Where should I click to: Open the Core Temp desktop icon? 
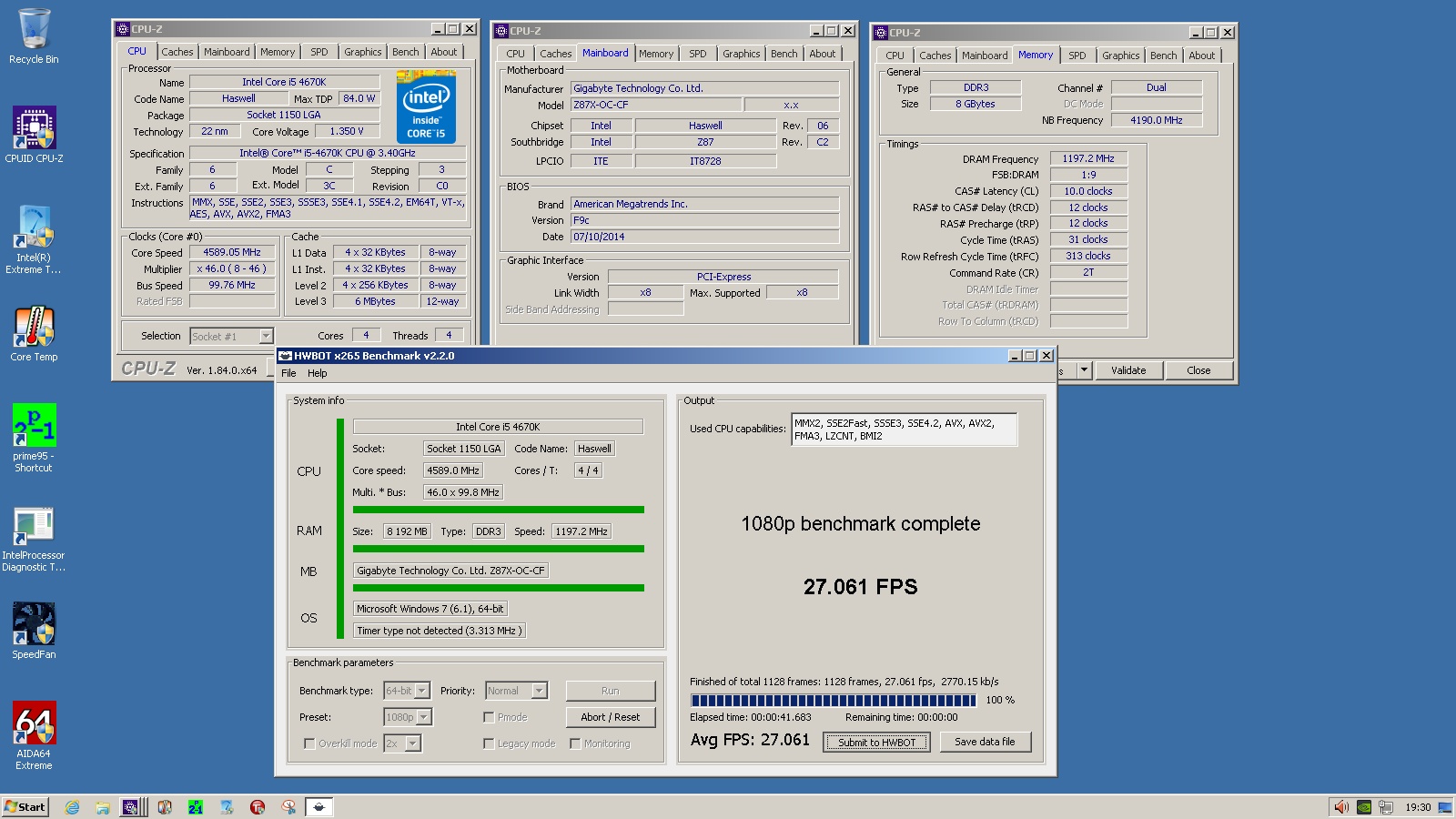[34, 334]
